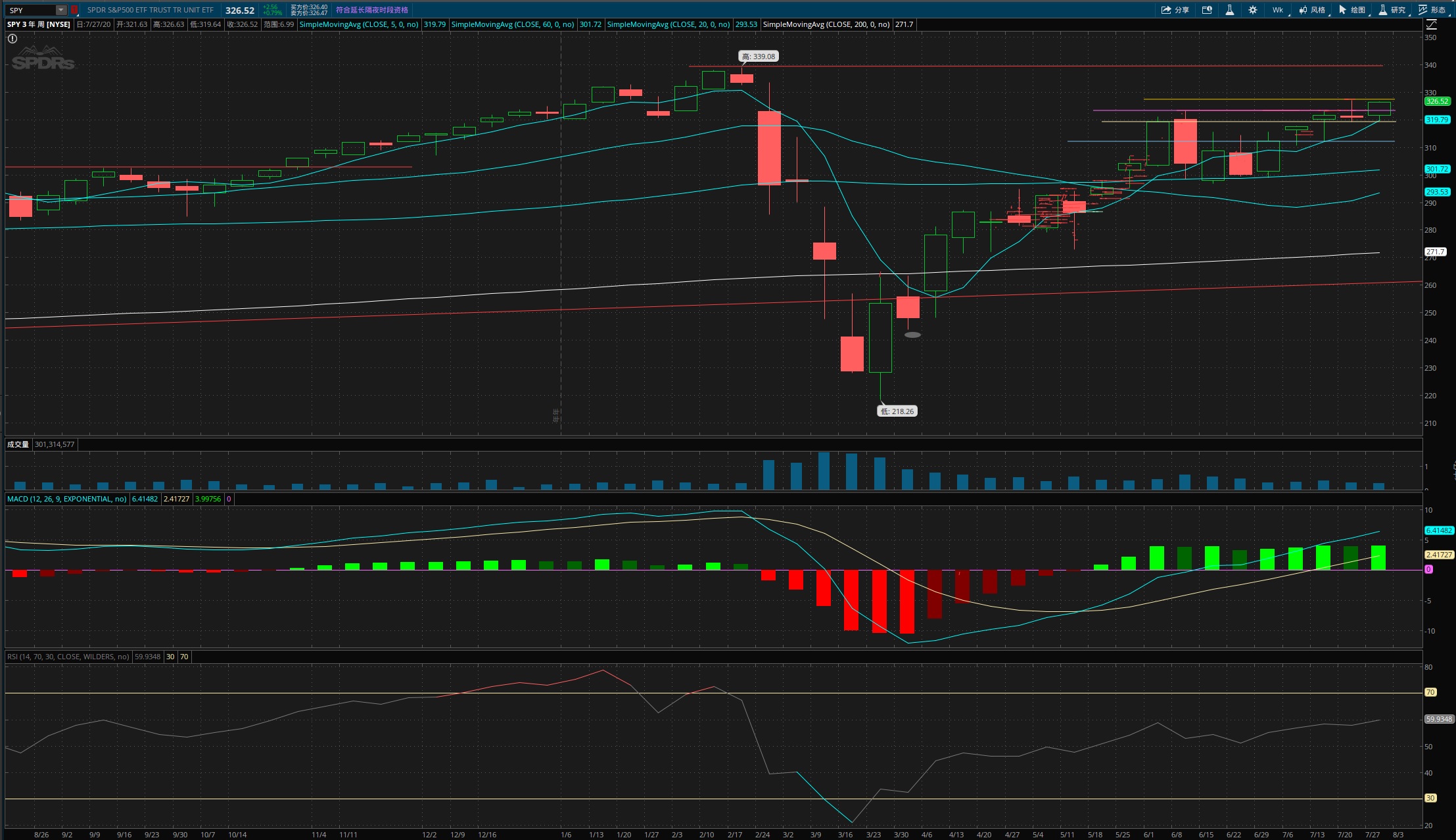Click the SimpleMovingAvg (CLOSE, 5, 0, no) label
Viewport: 1456px width, 840px height.
(359, 24)
